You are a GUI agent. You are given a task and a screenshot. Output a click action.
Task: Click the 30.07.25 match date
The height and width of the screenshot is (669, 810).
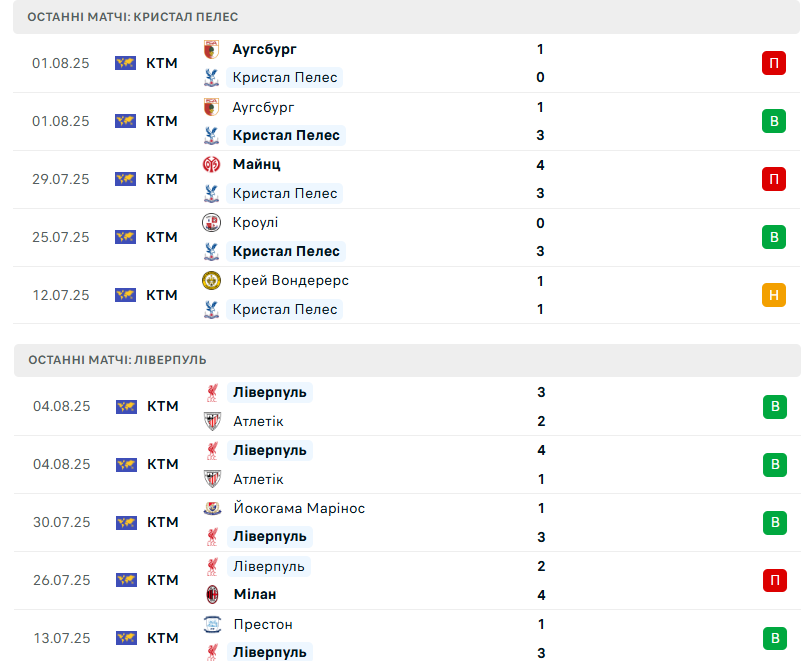click(61, 522)
